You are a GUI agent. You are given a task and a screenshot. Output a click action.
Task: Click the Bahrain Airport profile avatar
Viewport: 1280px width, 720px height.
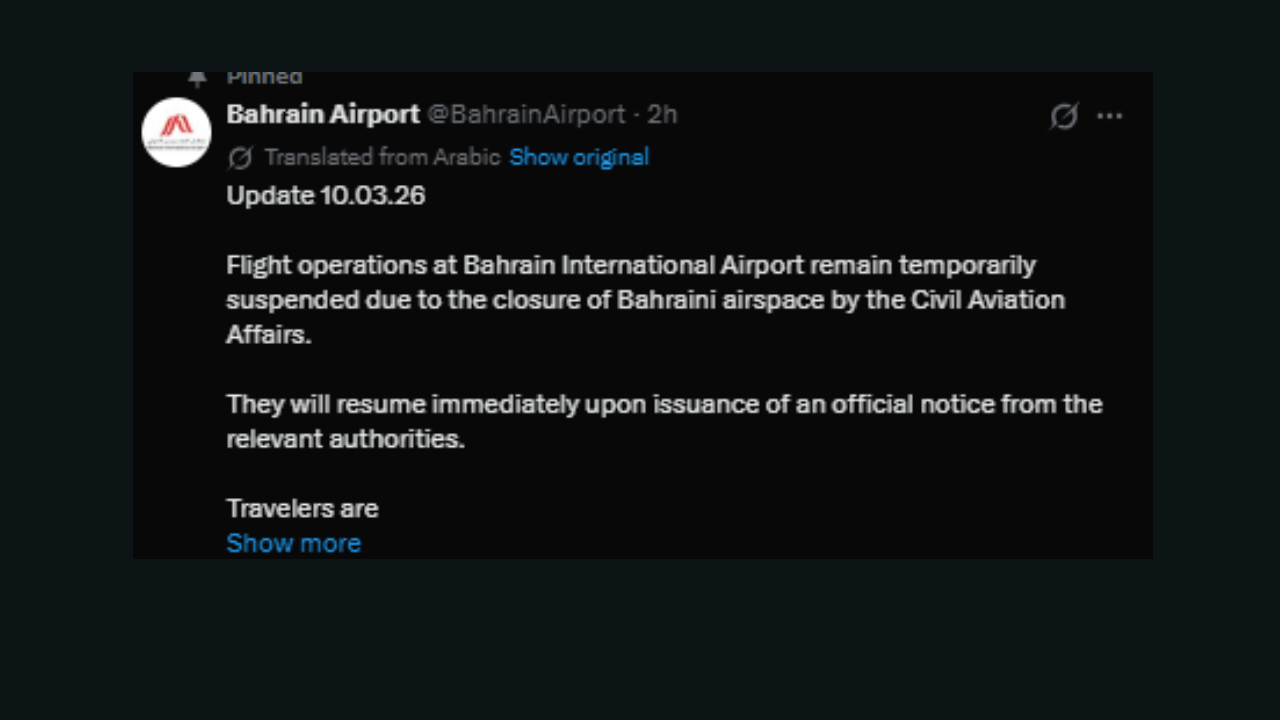point(176,132)
